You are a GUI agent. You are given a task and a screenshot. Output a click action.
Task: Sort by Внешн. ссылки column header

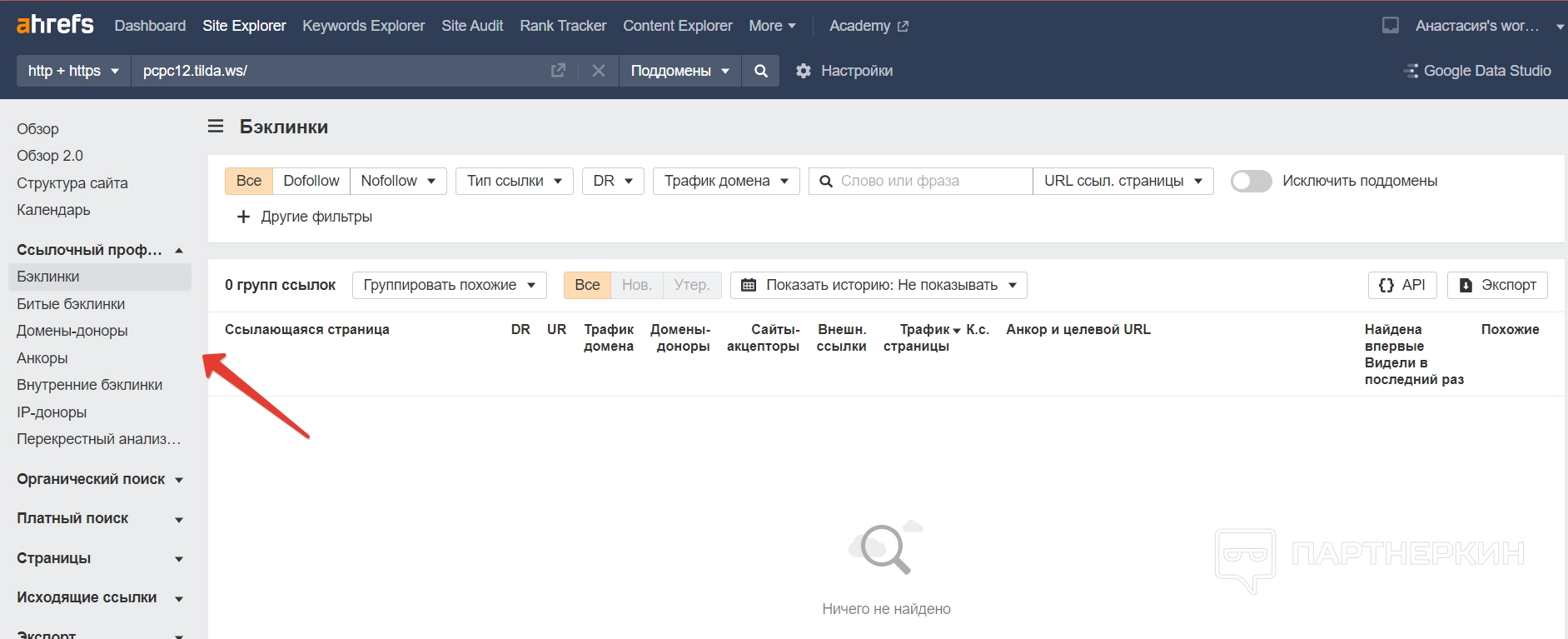pos(842,337)
